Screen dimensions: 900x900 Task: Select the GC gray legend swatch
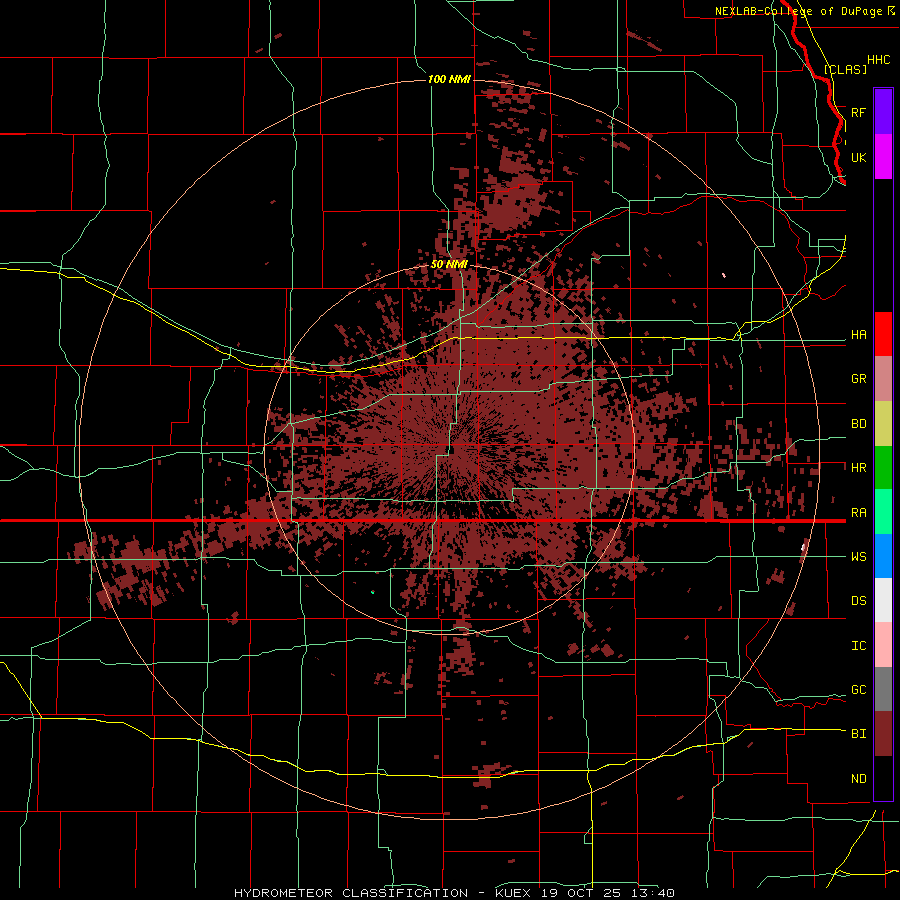coord(883,689)
